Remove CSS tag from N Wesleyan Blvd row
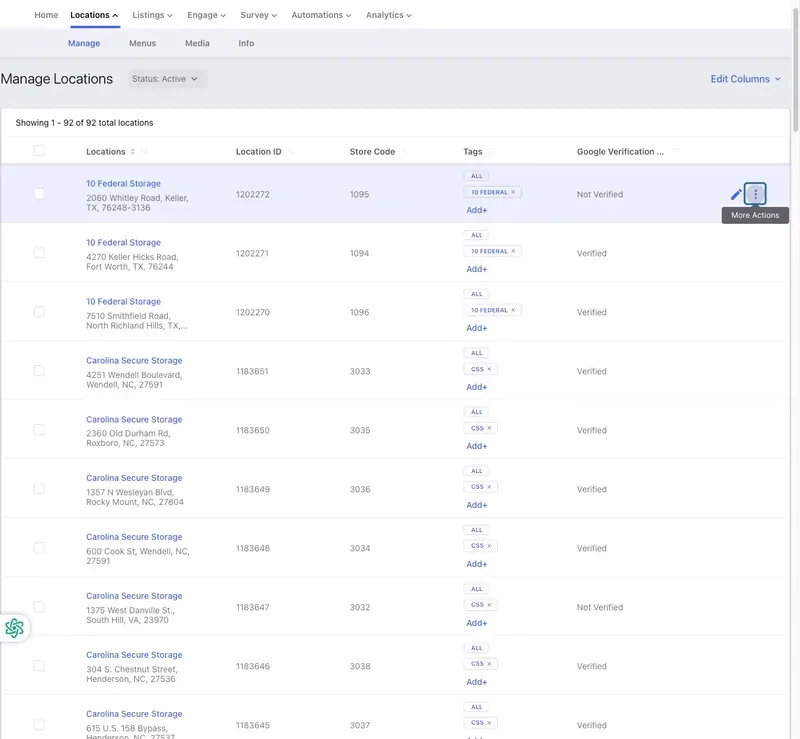Screen dimensions: 800x739 tap(489, 487)
